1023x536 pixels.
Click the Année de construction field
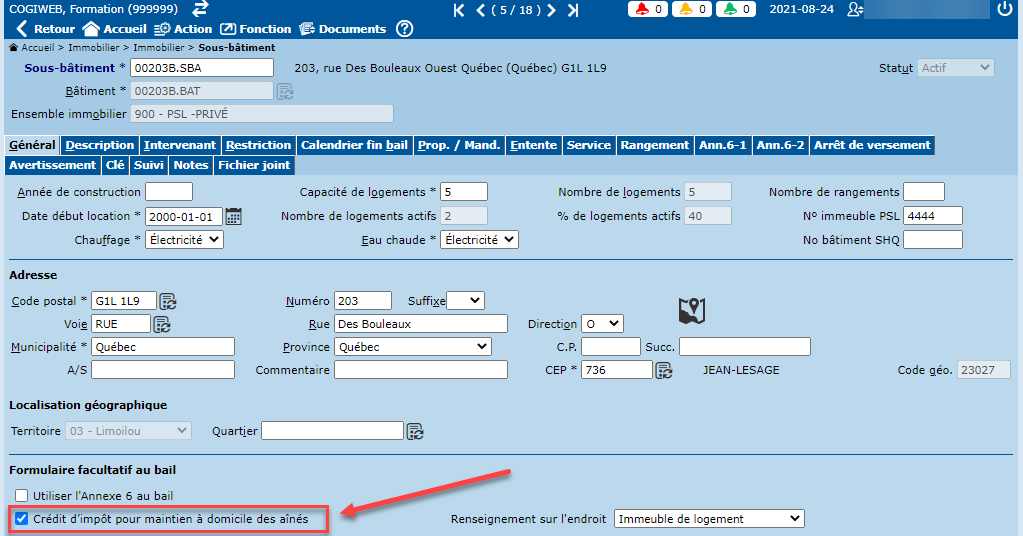[168, 192]
